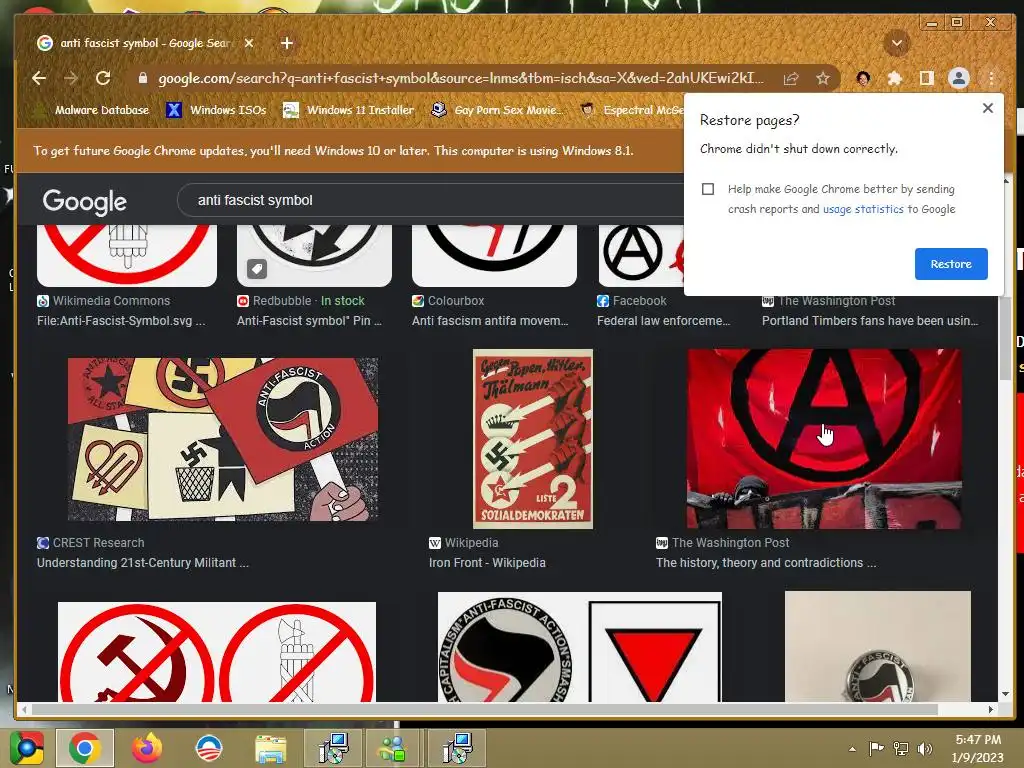This screenshot has height=768, width=1024.
Task: Open anti-fascist pin badge thumbnail
Action: point(878,647)
